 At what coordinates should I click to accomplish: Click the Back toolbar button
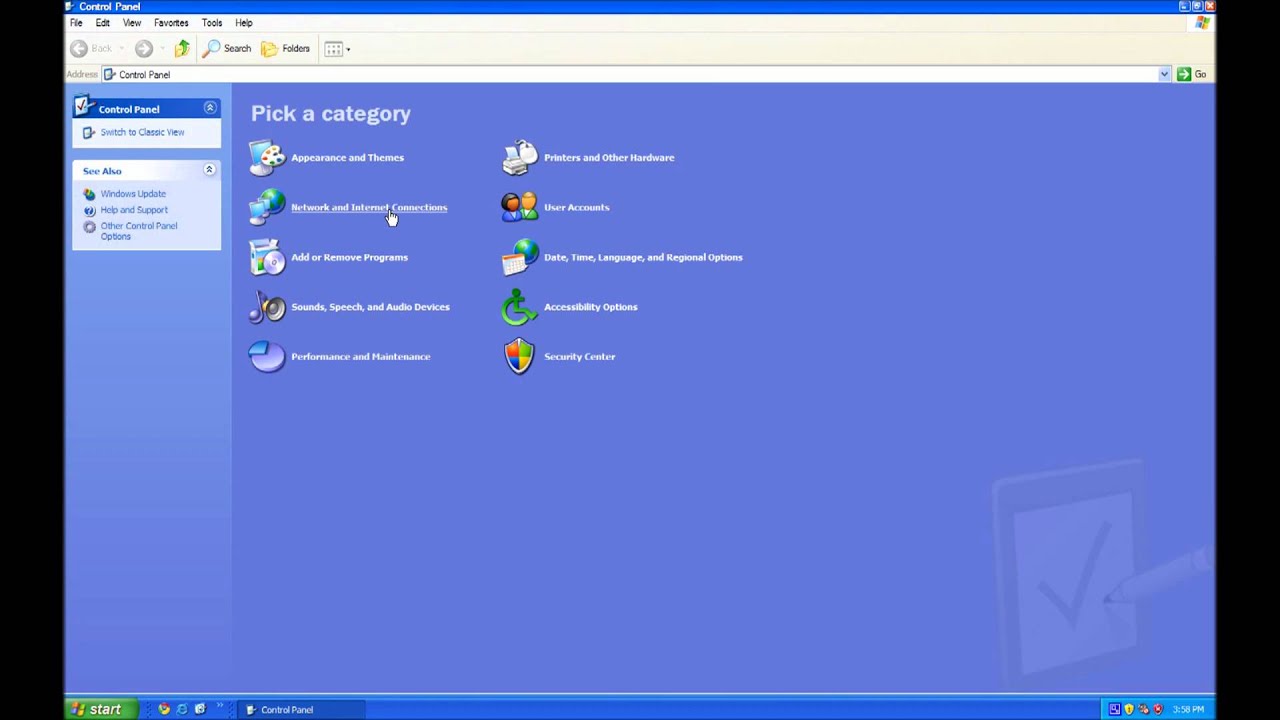[91, 48]
